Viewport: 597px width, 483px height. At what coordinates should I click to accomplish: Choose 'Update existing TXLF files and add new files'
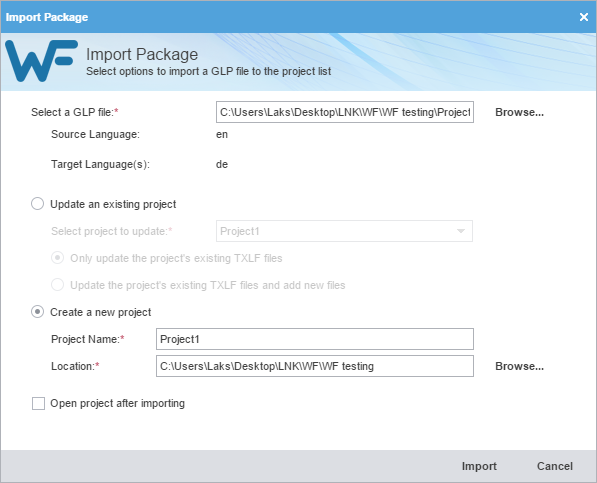point(57,285)
